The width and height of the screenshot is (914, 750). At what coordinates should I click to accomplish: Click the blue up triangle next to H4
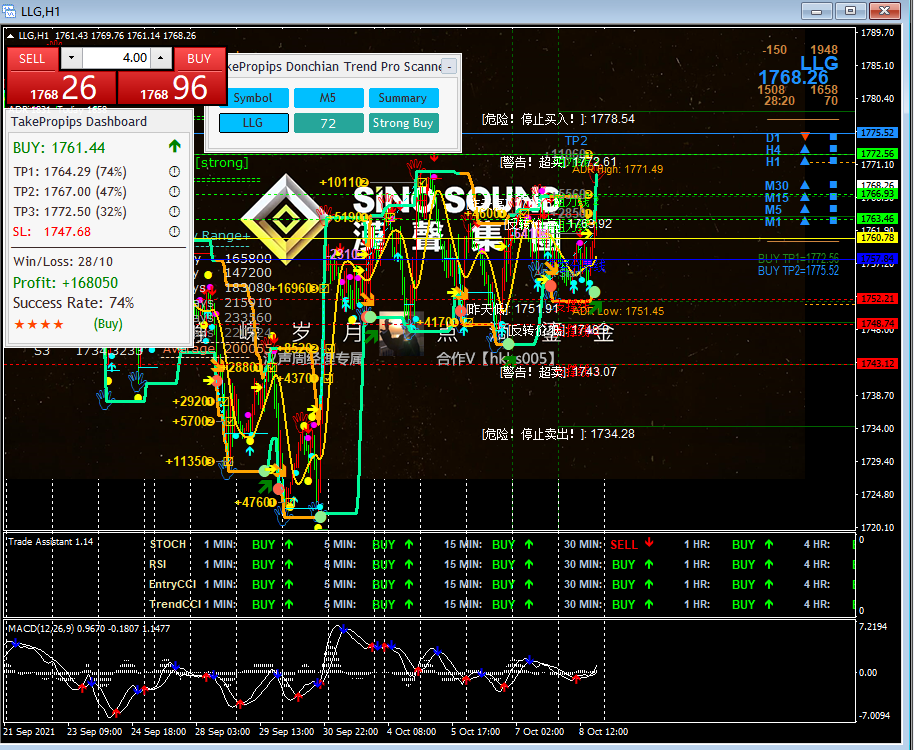(x=805, y=149)
